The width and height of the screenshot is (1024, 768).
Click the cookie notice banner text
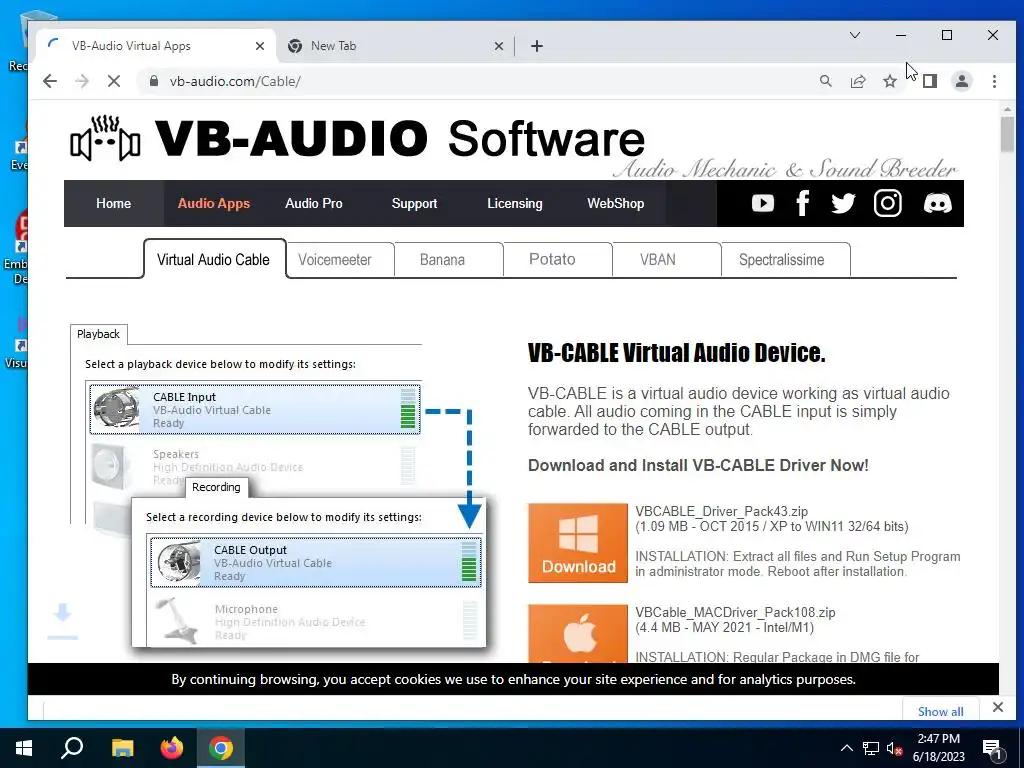click(x=513, y=679)
